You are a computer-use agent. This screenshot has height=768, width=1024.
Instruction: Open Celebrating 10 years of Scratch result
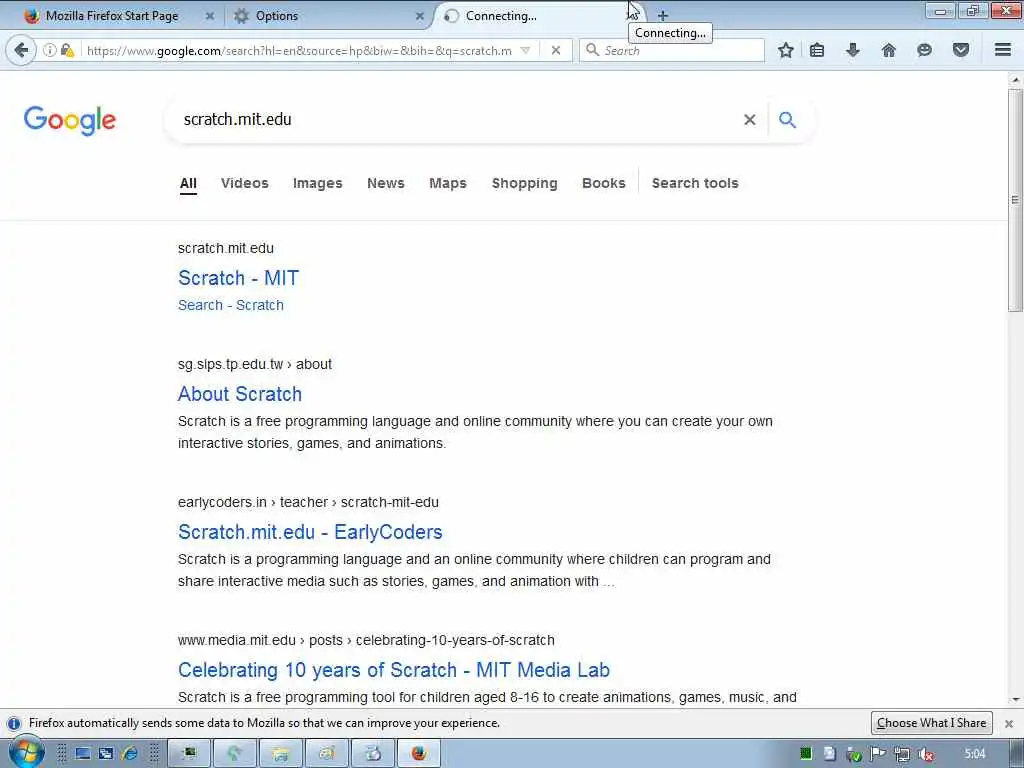394,670
